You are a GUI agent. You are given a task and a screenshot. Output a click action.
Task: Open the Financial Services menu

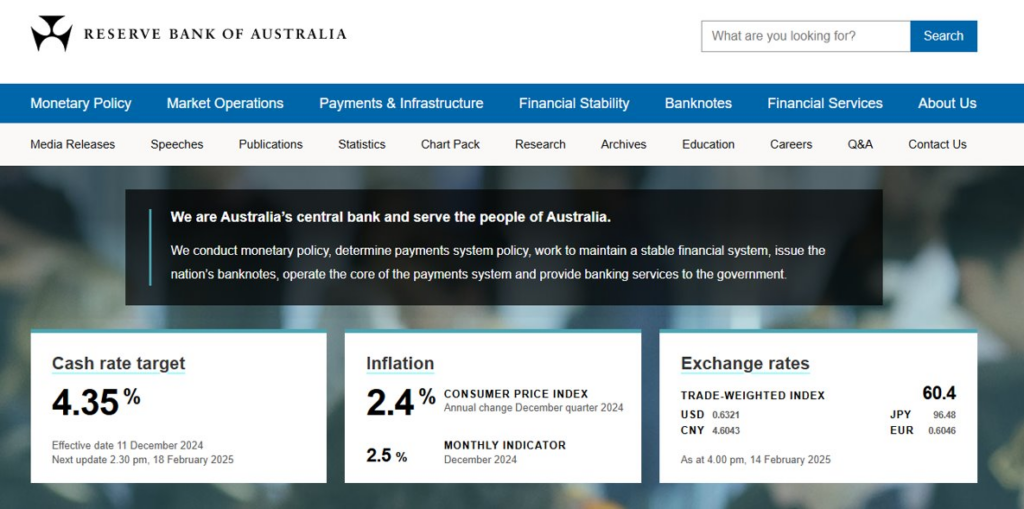click(x=825, y=103)
